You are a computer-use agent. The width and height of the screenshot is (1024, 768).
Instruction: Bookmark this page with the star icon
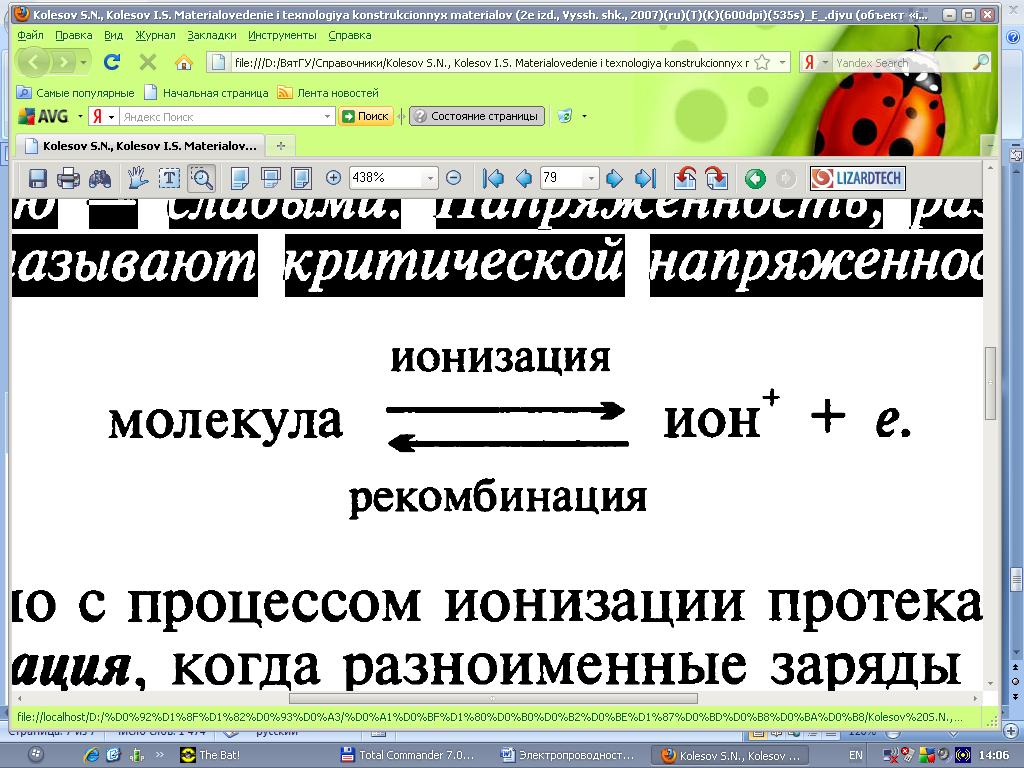pos(761,63)
